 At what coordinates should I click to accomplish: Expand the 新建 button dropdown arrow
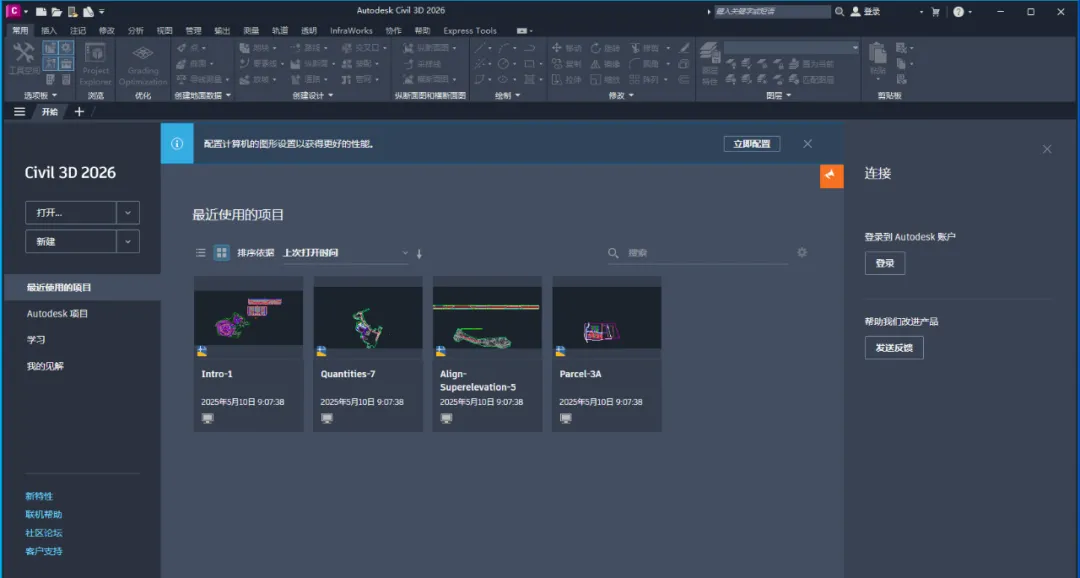click(128, 242)
